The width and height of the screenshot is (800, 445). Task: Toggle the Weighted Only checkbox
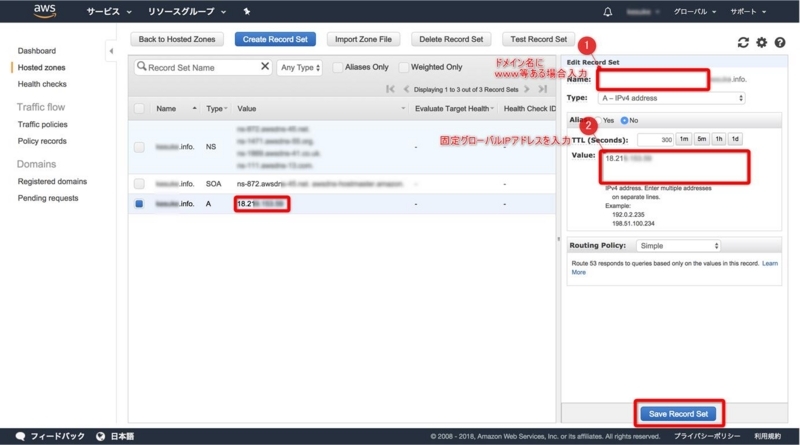coord(404,67)
